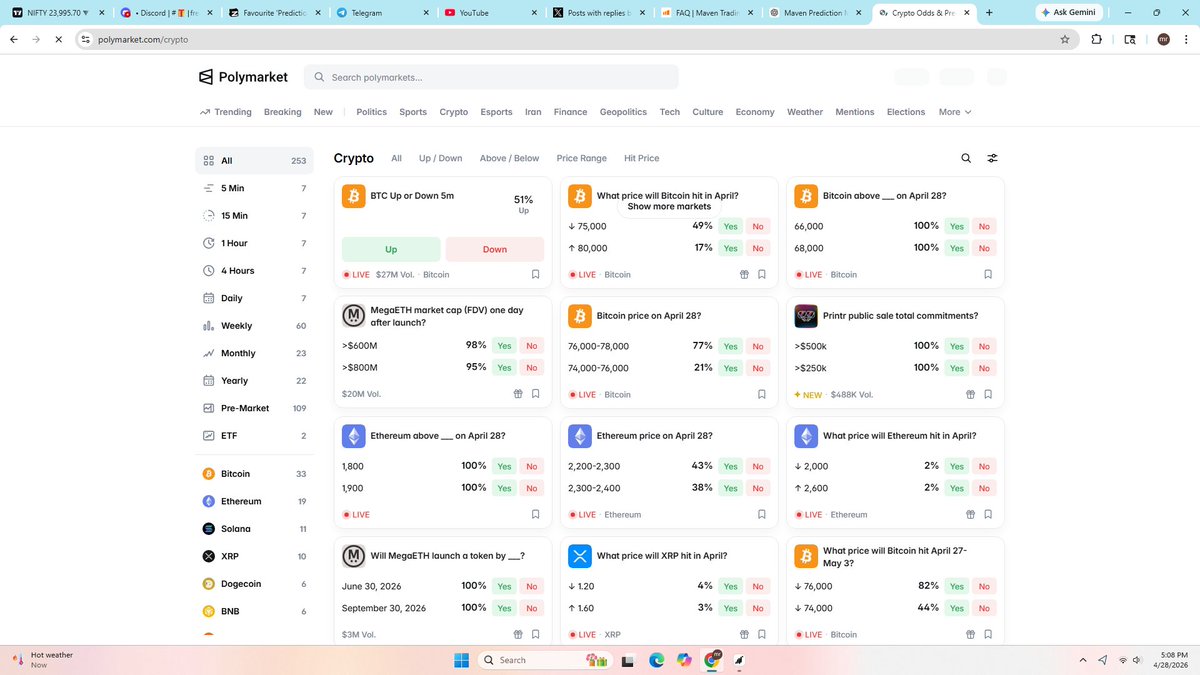Image resolution: width=1200 pixels, height=675 pixels.
Task: Select the ETF sidebar filter
Action: [254, 436]
